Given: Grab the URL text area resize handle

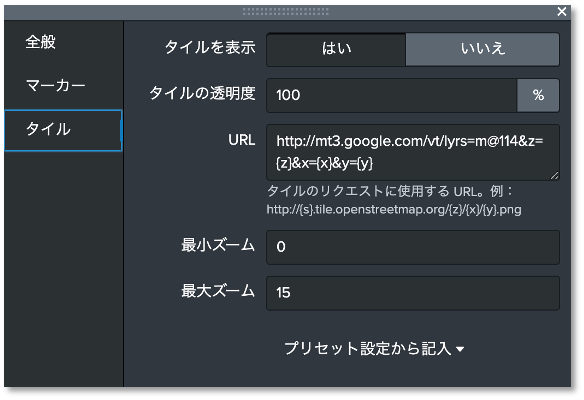Looking at the screenshot, I should pyautogui.click(x=554, y=175).
